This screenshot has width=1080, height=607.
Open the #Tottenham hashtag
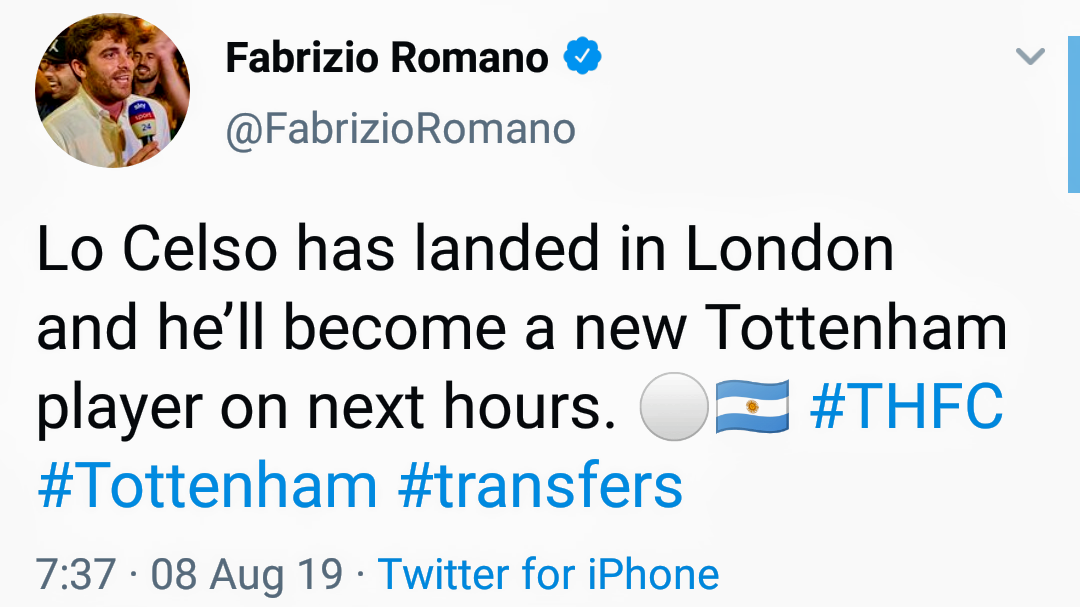tap(207, 487)
